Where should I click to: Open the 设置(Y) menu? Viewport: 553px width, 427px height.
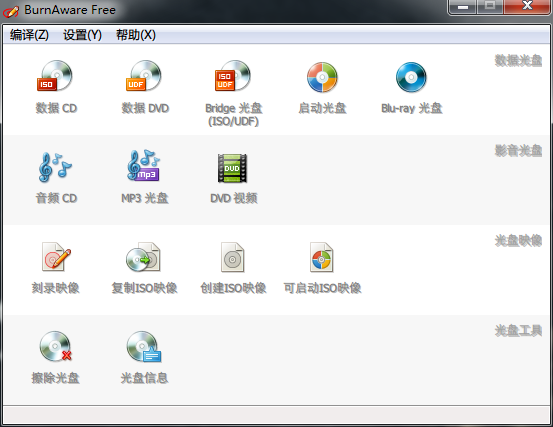(83, 35)
